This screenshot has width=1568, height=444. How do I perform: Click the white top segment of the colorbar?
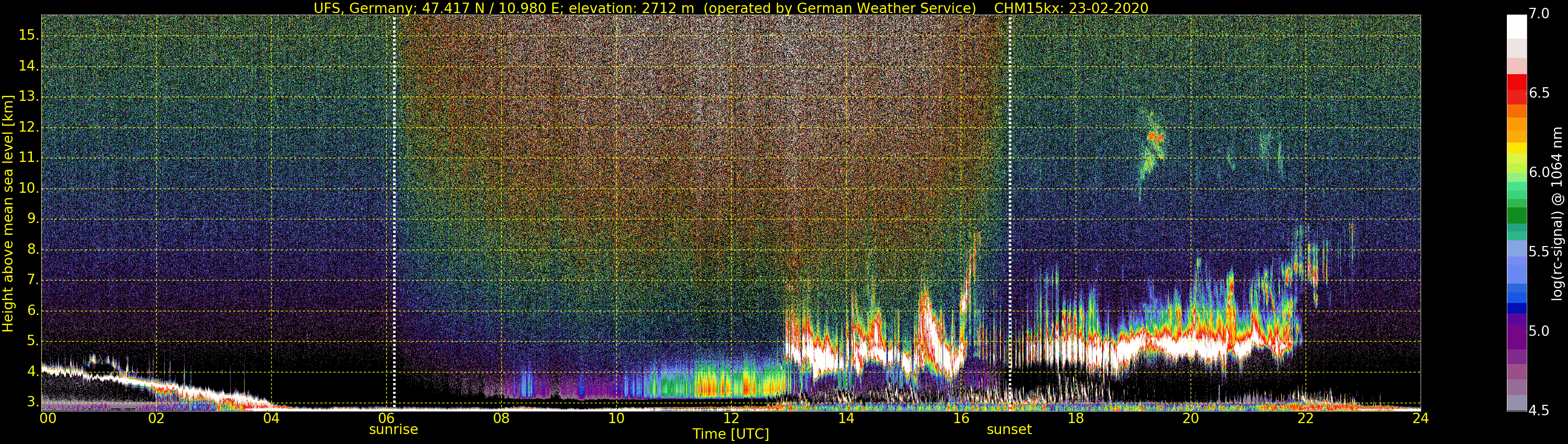1516,27
